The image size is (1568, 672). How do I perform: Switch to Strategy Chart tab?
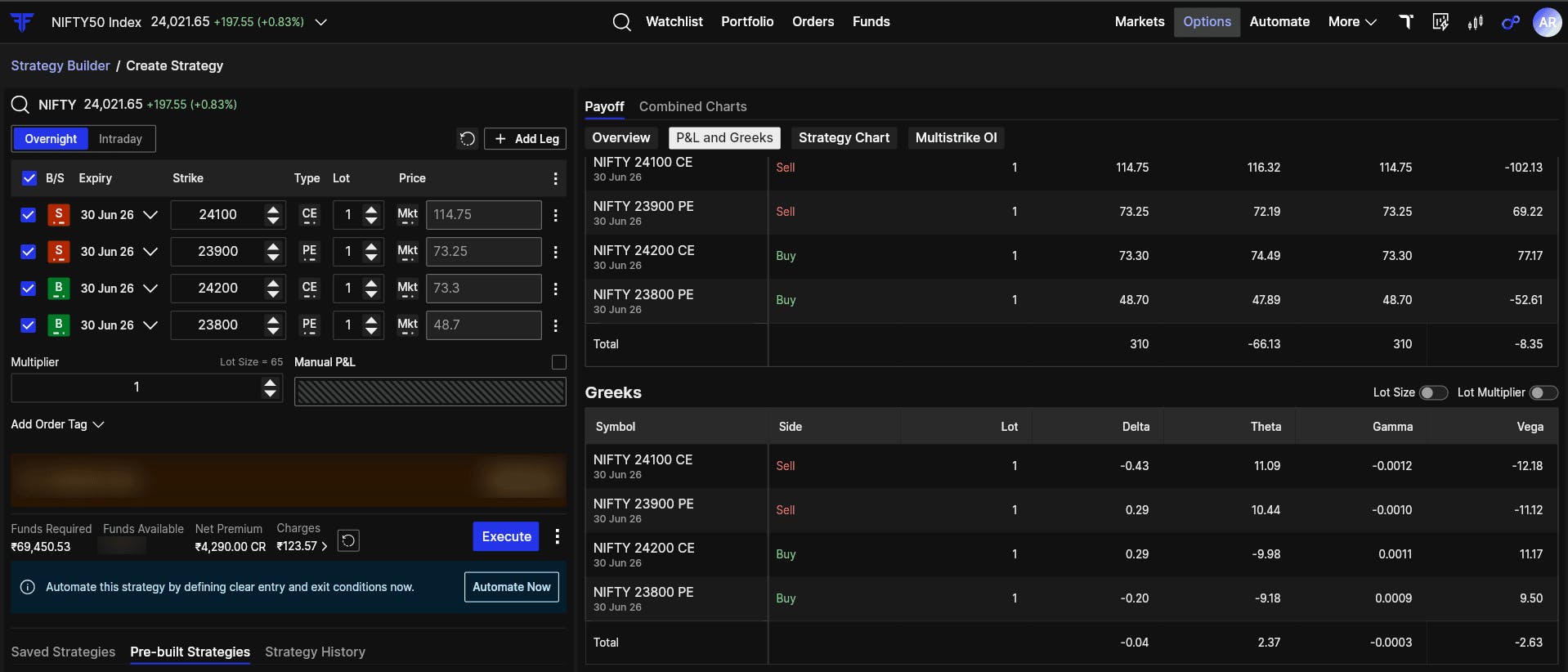coord(844,138)
